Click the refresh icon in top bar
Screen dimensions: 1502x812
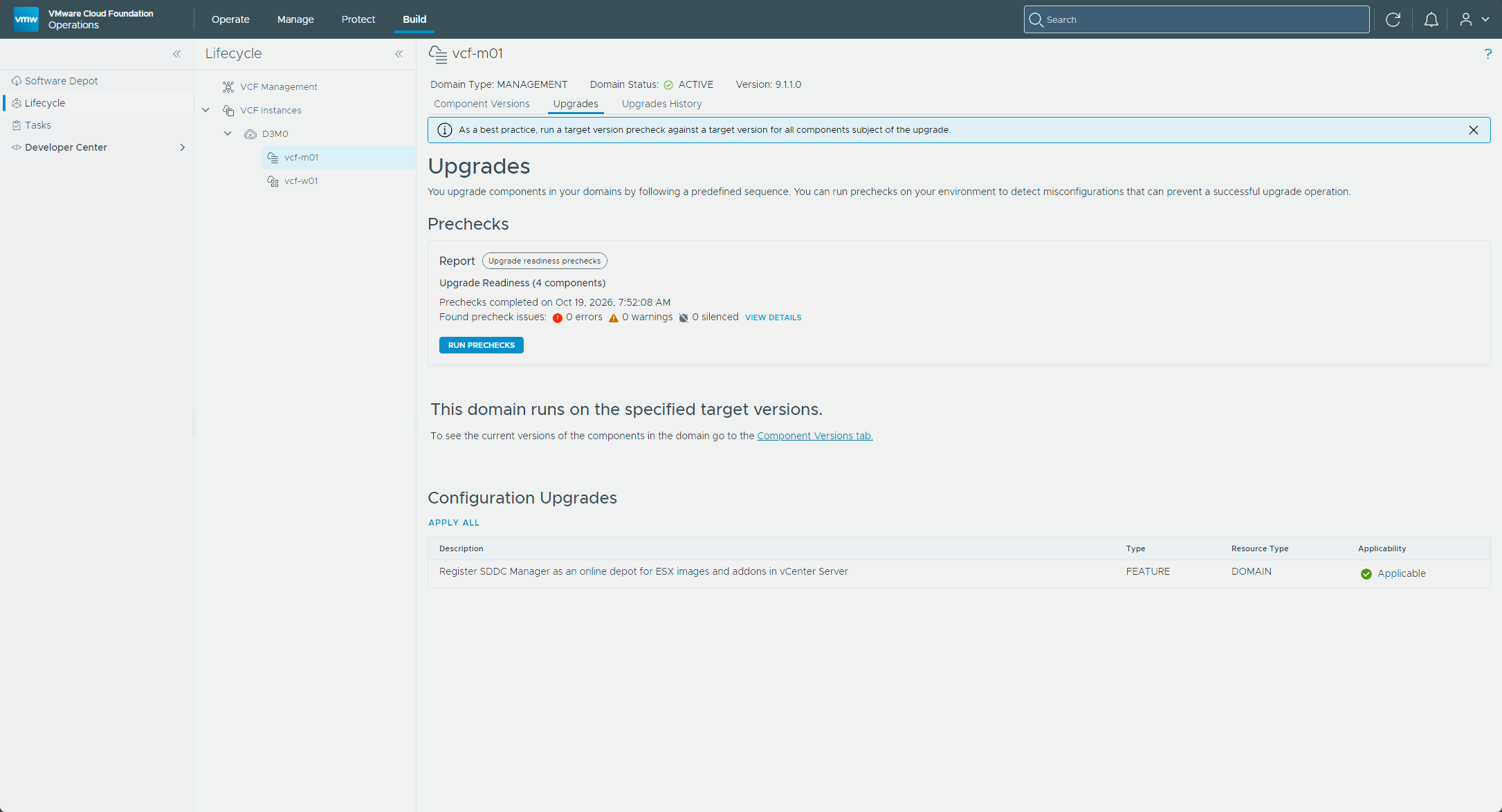[1393, 19]
